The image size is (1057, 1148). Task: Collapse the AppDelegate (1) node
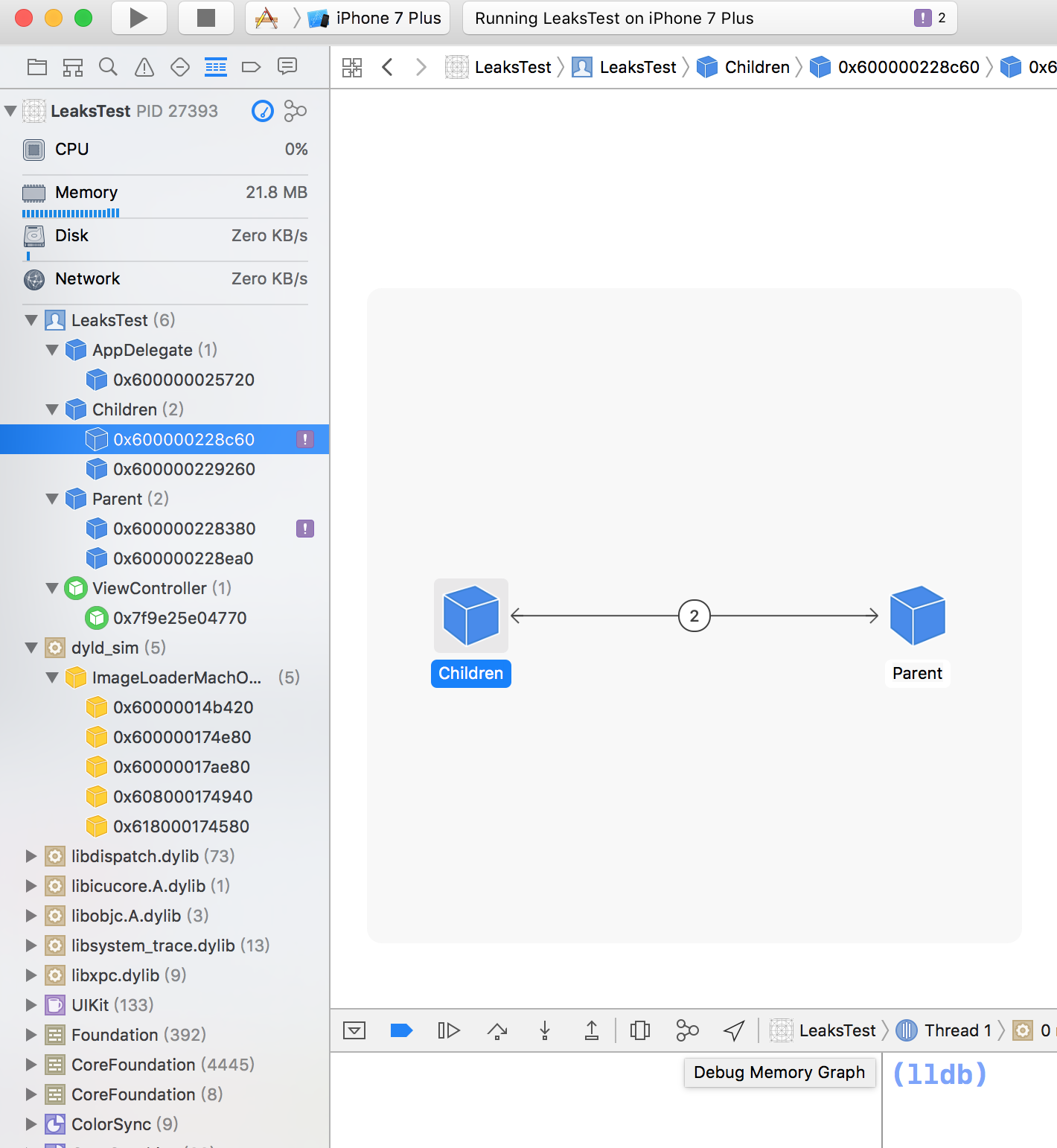pyautogui.click(x=52, y=350)
